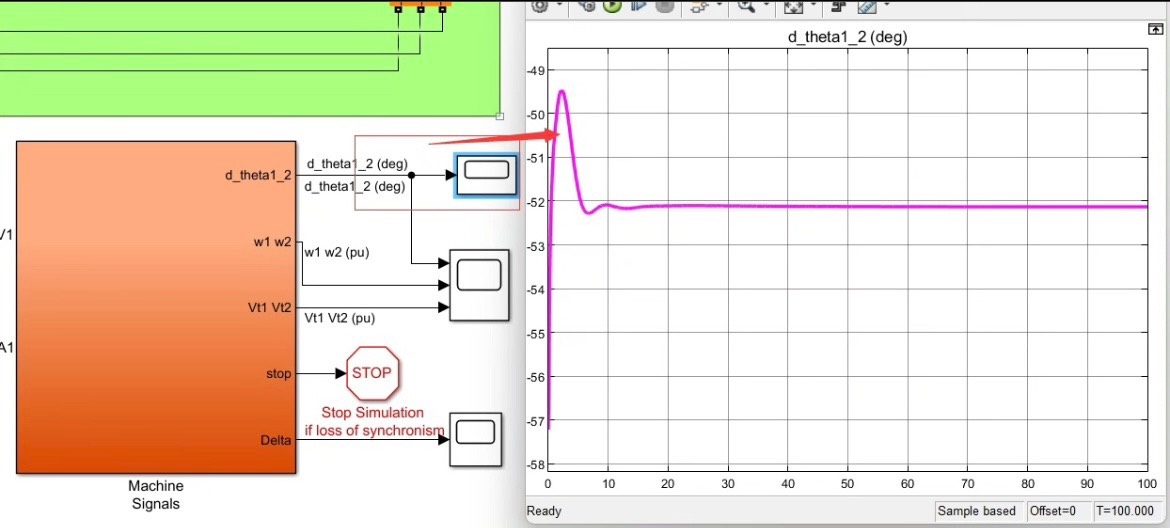Click the d_theta1_2 output port label
Viewport: 1170px width, 528px height.
tap(258, 175)
